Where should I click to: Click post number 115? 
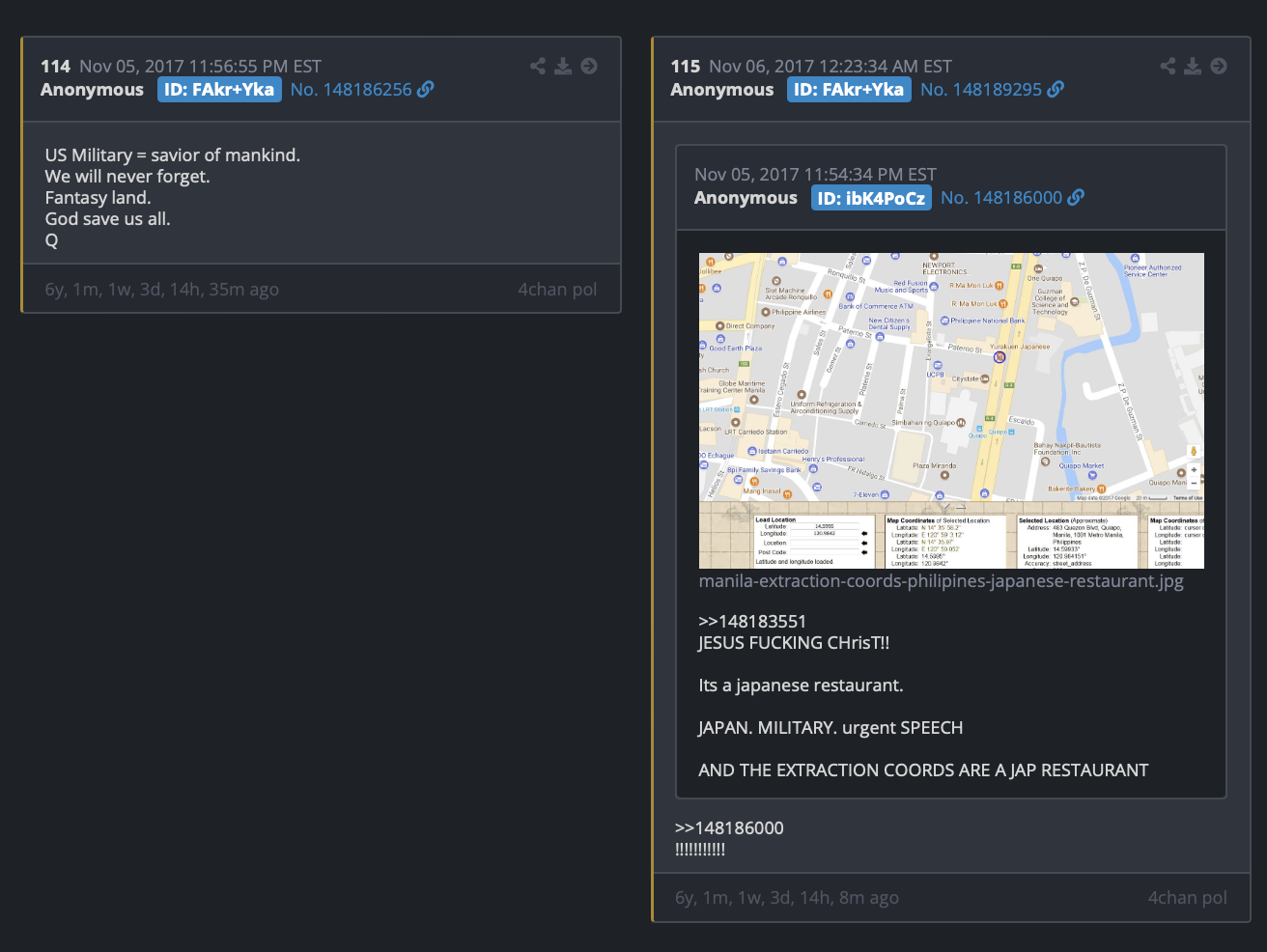(x=686, y=67)
